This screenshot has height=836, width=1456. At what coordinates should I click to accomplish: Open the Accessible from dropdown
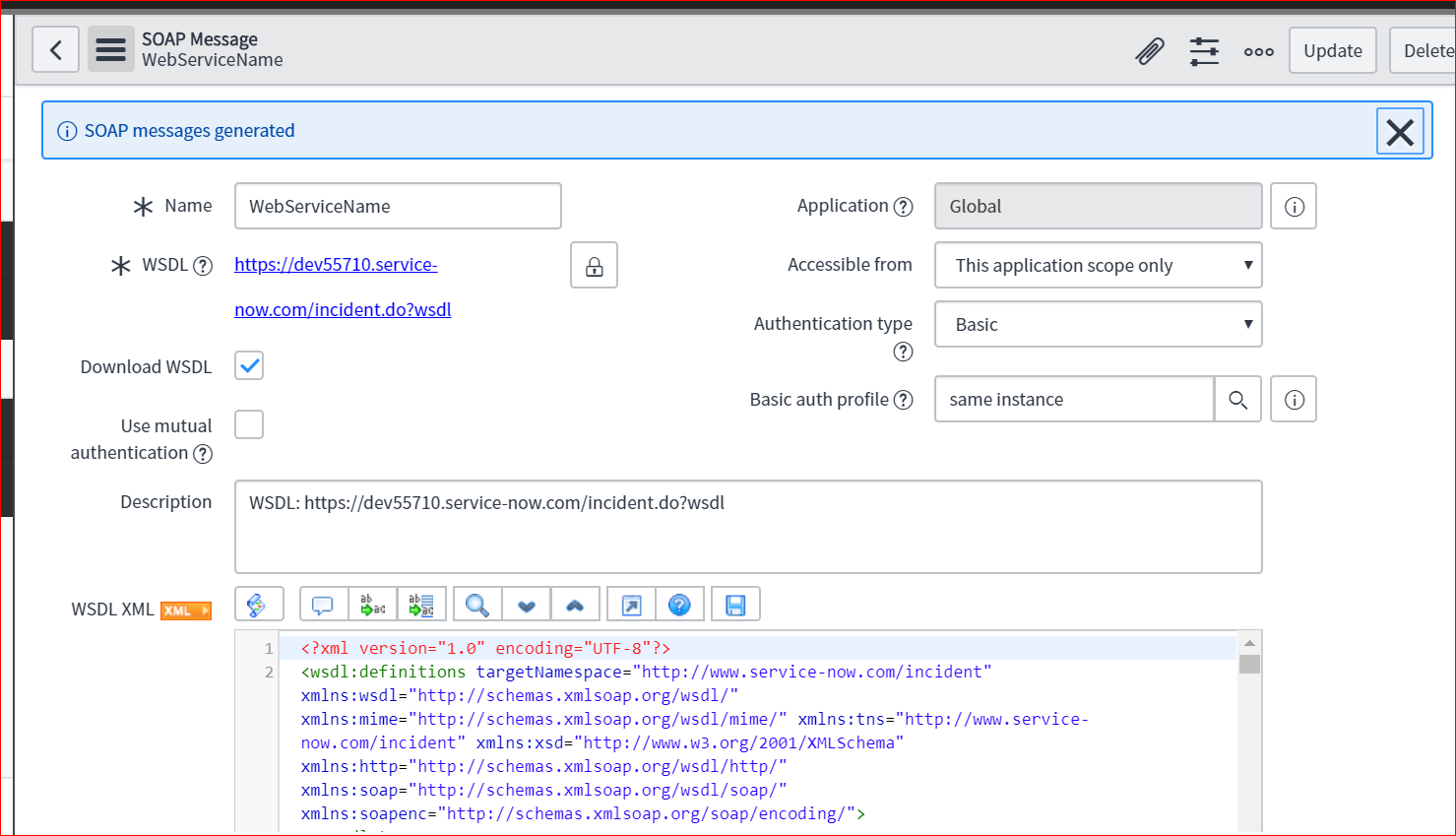click(1098, 266)
